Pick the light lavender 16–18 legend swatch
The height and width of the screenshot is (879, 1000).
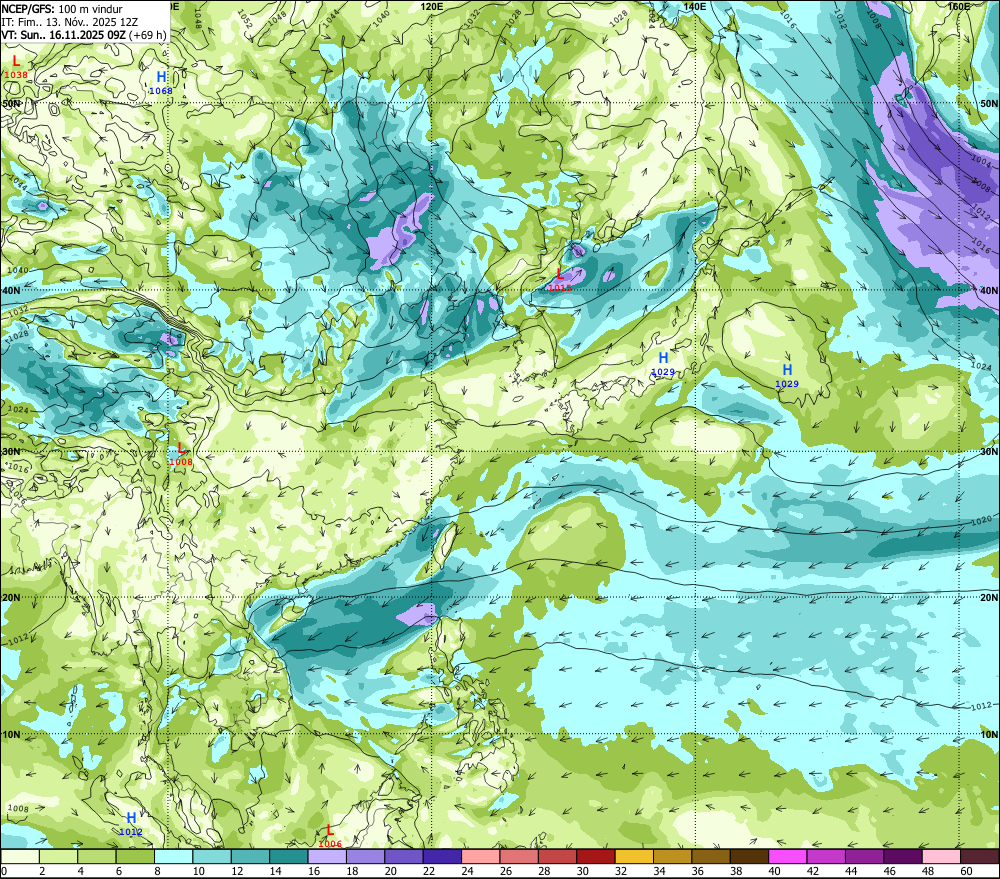tap(327, 857)
